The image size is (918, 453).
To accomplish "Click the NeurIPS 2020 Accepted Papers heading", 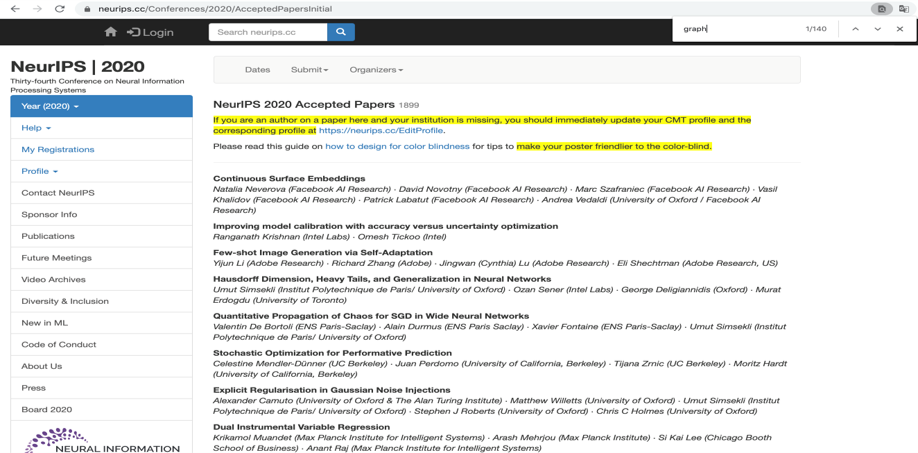I will 304,105.
